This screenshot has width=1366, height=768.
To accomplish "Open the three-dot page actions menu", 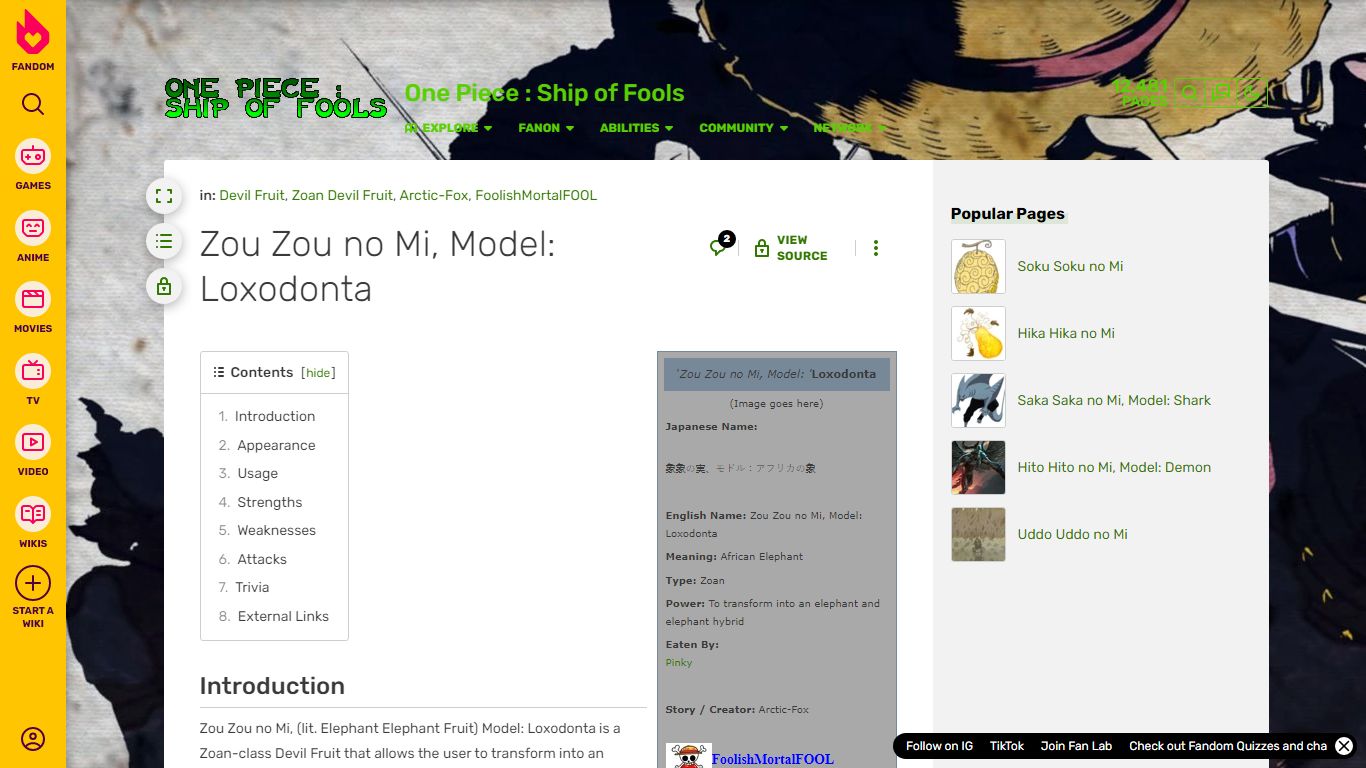I will [x=876, y=248].
